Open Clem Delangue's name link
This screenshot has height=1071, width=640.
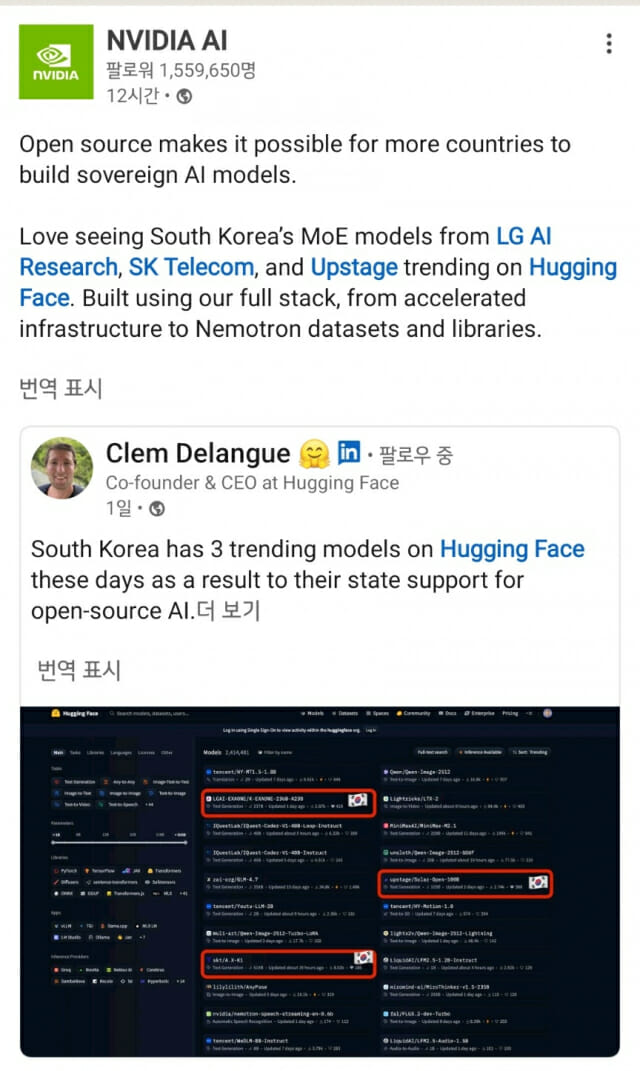[198, 454]
